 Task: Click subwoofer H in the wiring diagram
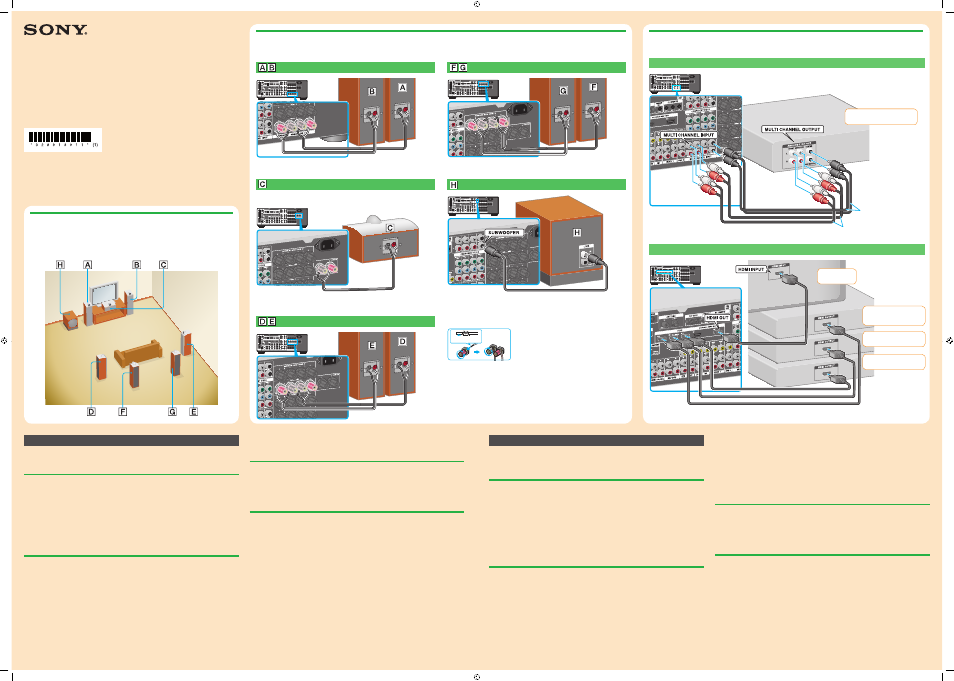[560, 240]
